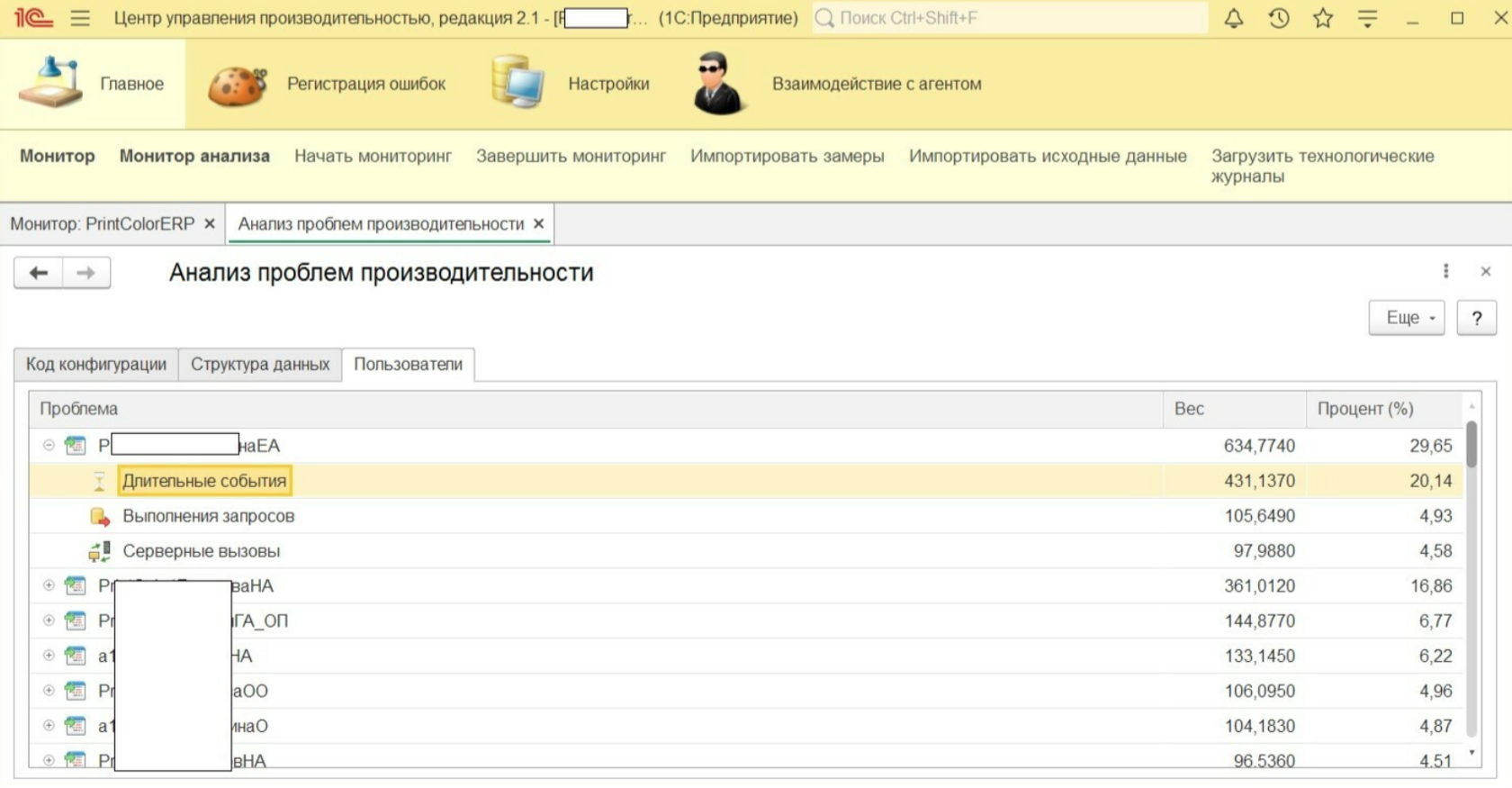The image size is (1512, 788).
Task: Open service settings lines icon in title bar
Action: point(1367,18)
